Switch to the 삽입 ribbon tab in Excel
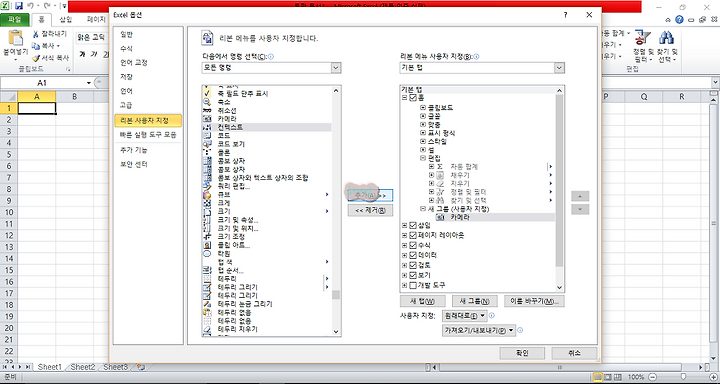This screenshot has height=384, width=720. coord(65,20)
